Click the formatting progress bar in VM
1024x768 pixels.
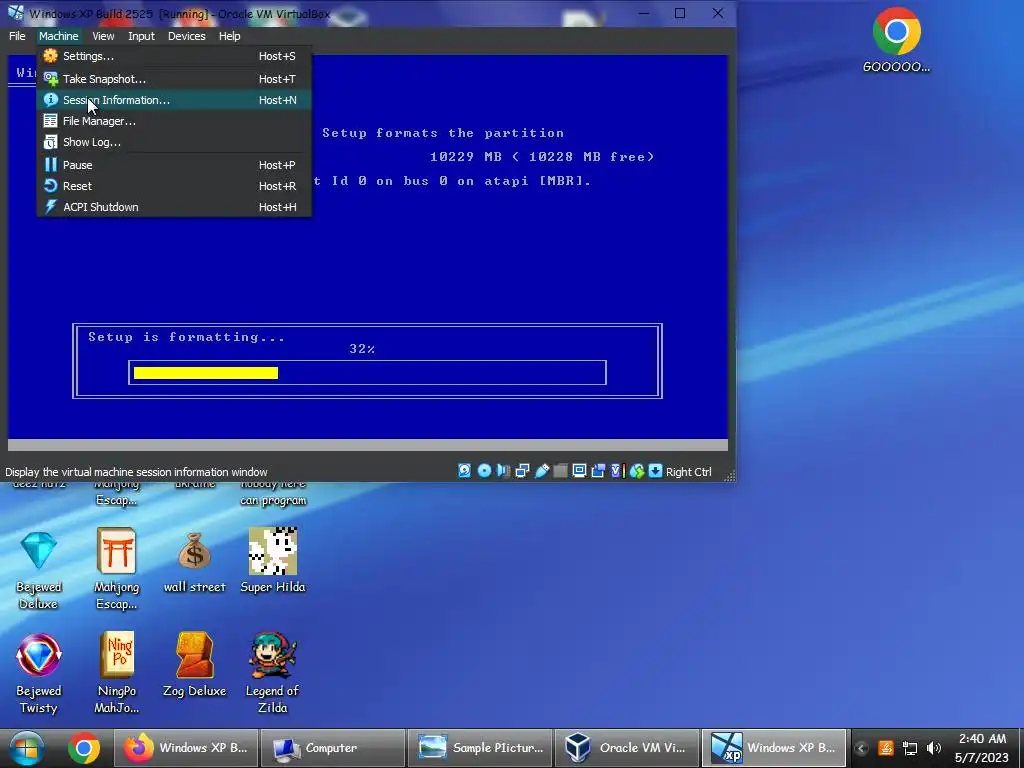point(368,372)
